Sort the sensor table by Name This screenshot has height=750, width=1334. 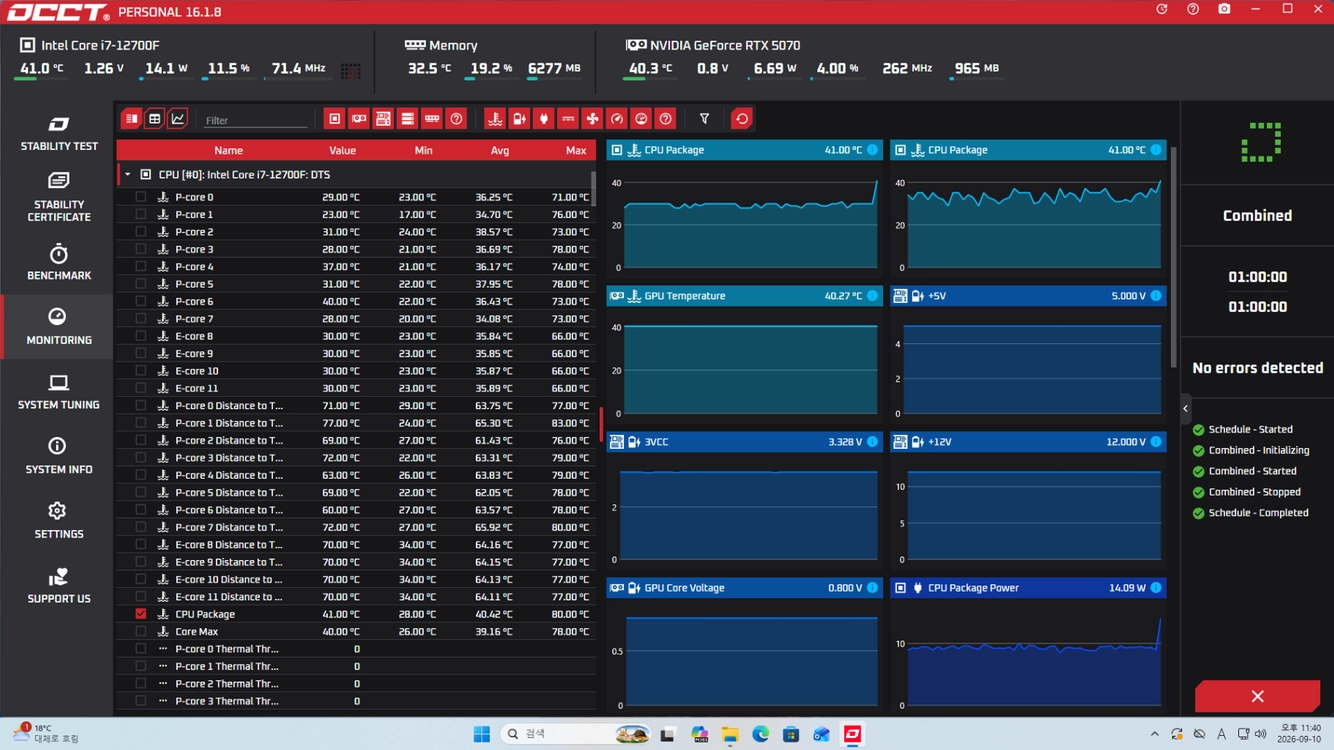pos(228,150)
